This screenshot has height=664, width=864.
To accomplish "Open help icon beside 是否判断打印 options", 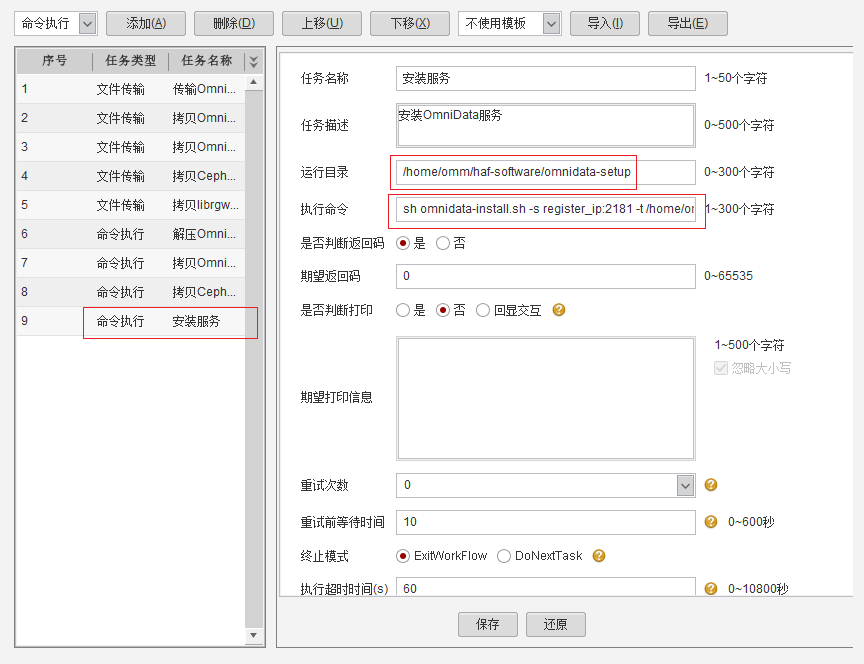I will [x=559, y=310].
